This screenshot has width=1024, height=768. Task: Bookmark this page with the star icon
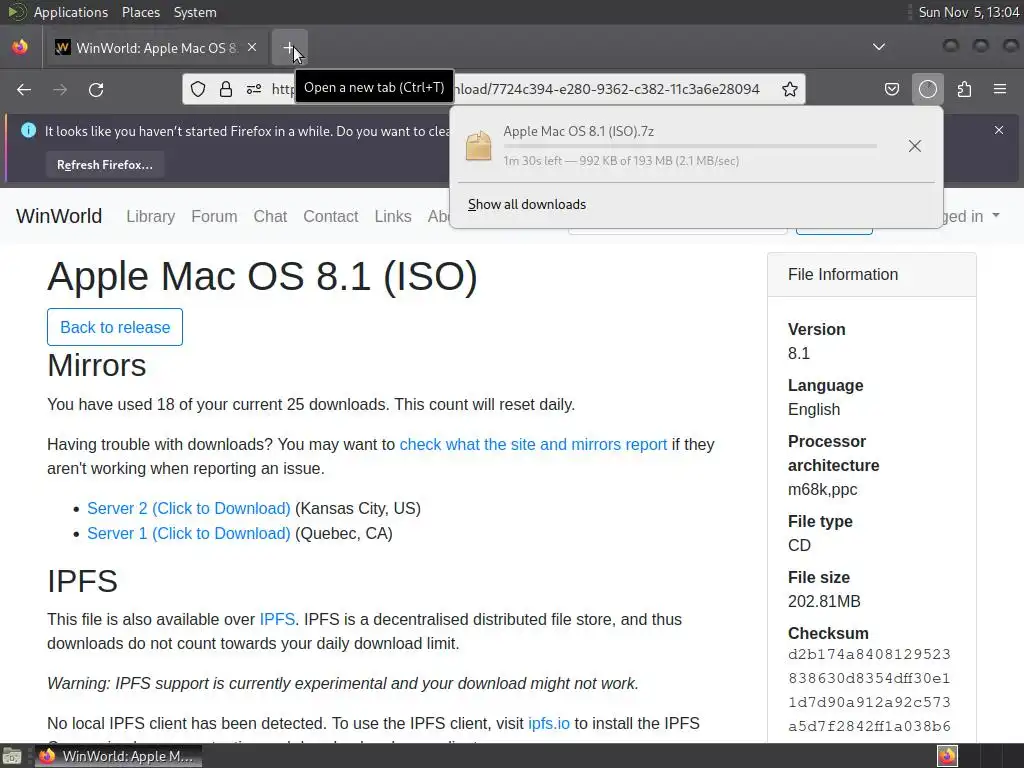tap(790, 89)
